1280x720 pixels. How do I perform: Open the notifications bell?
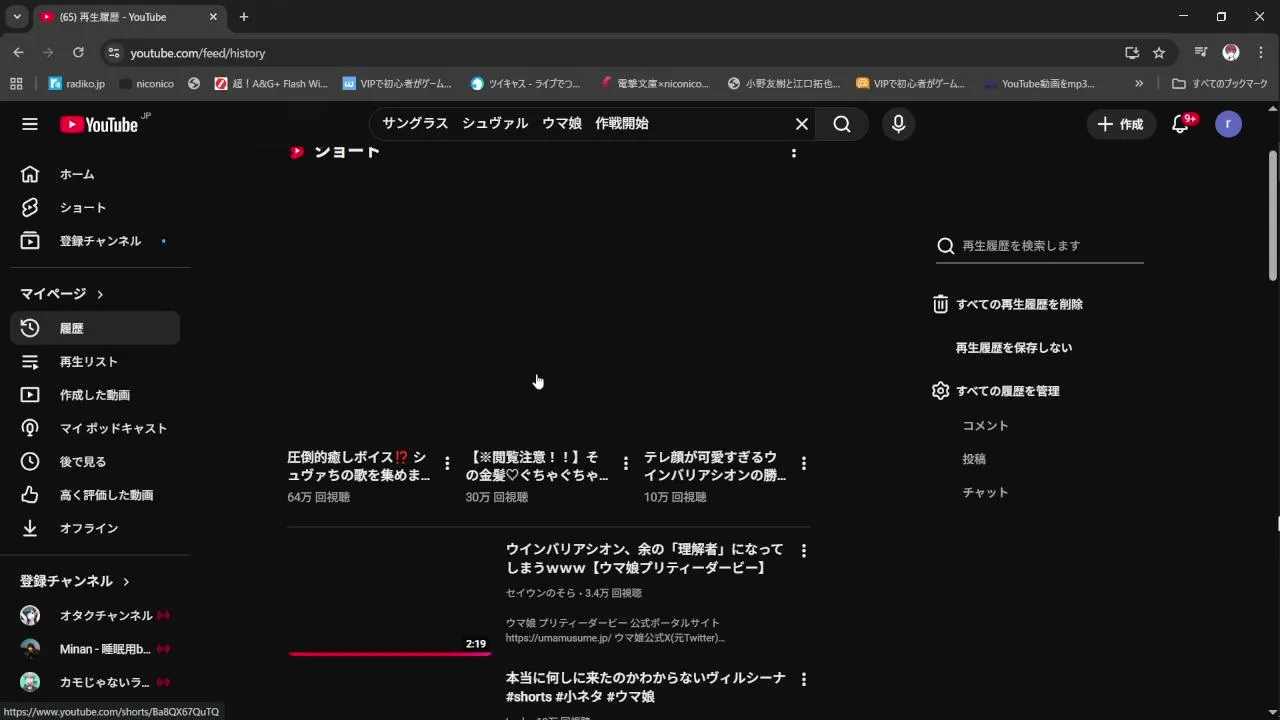pyautogui.click(x=1181, y=124)
